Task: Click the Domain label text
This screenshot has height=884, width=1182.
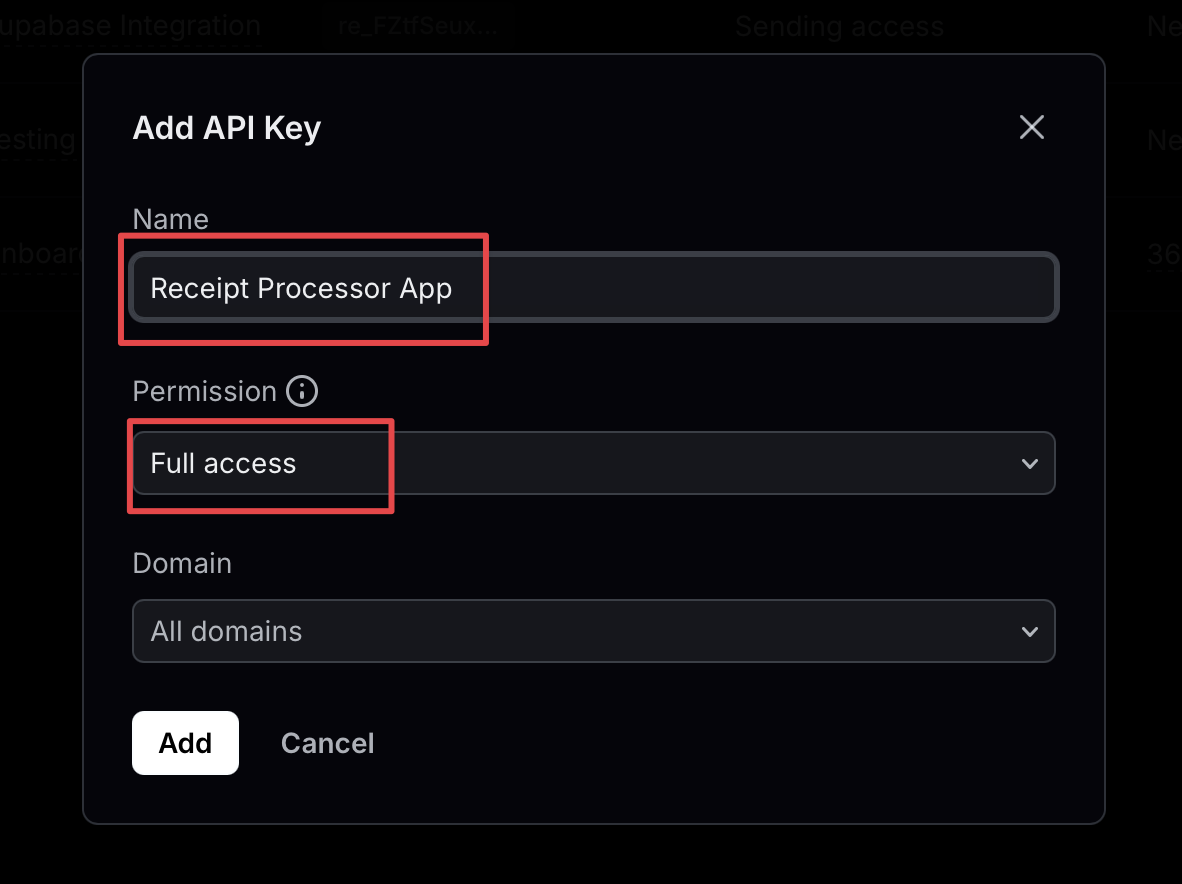Action: coord(182,563)
